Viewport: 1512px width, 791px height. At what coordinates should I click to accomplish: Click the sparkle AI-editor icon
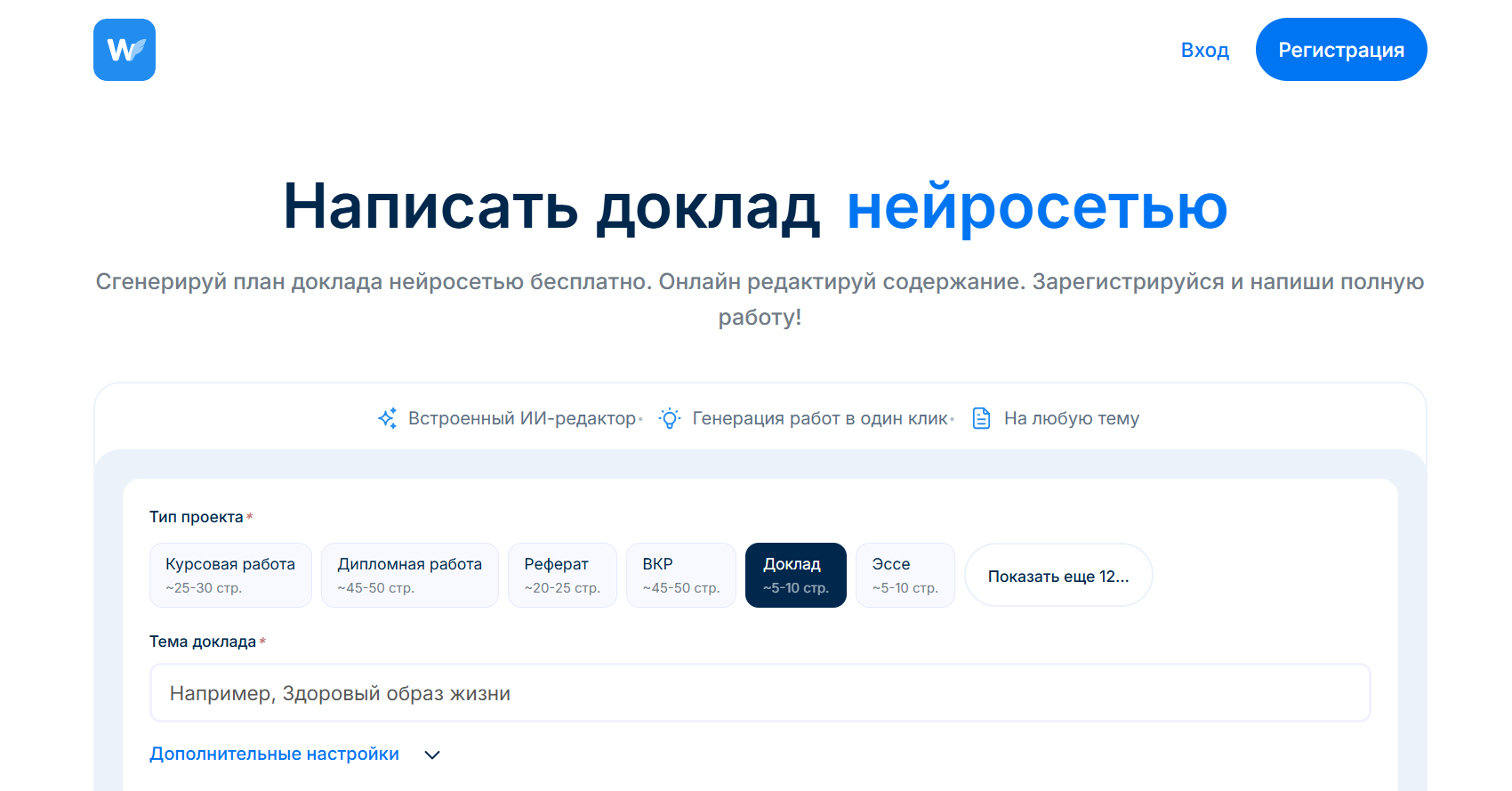[x=388, y=418]
